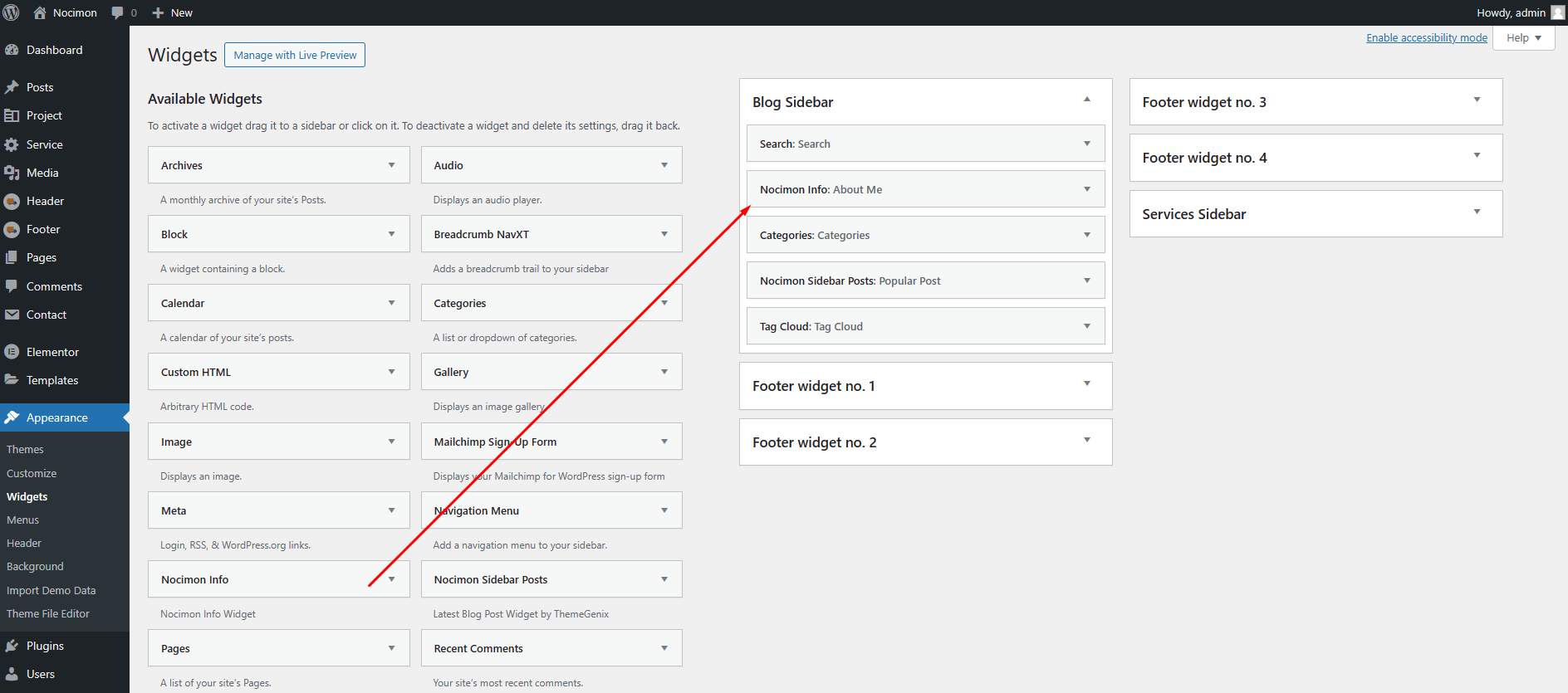Expand the Tag Cloud widget settings
The height and width of the screenshot is (693, 1568).
click(x=1087, y=326)
